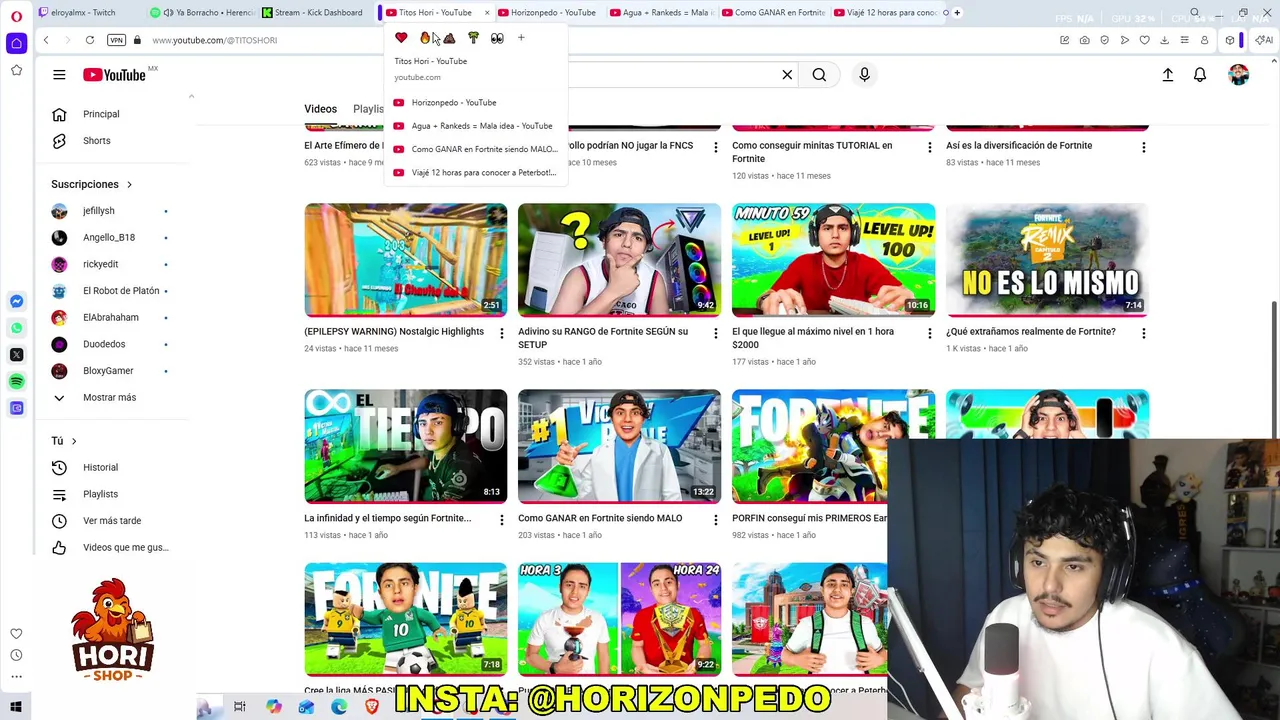Screen dimensions: 1280x720
Task: Open 'Ver más tarde' in sidebar
Action: coord(112,521)
